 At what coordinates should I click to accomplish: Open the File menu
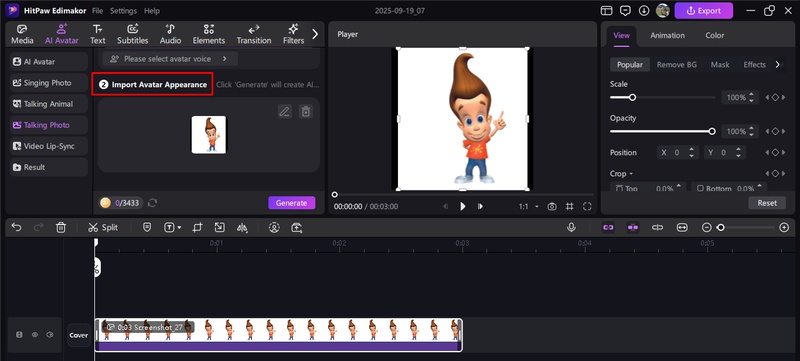pos(97,11)
